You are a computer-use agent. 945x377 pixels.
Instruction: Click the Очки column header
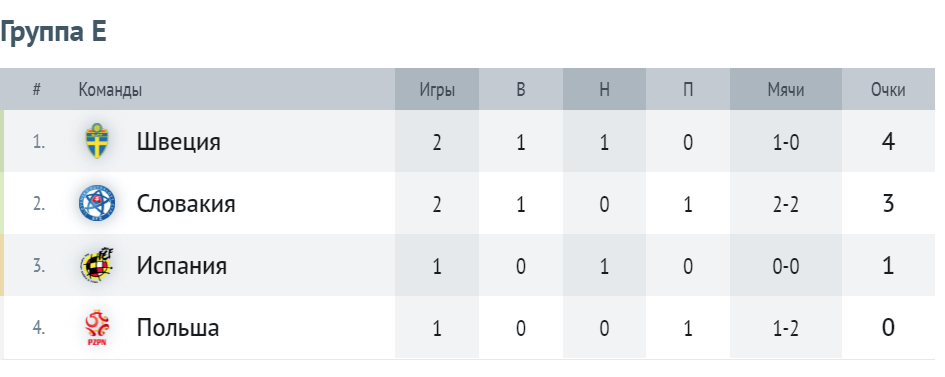coord(888,90)
